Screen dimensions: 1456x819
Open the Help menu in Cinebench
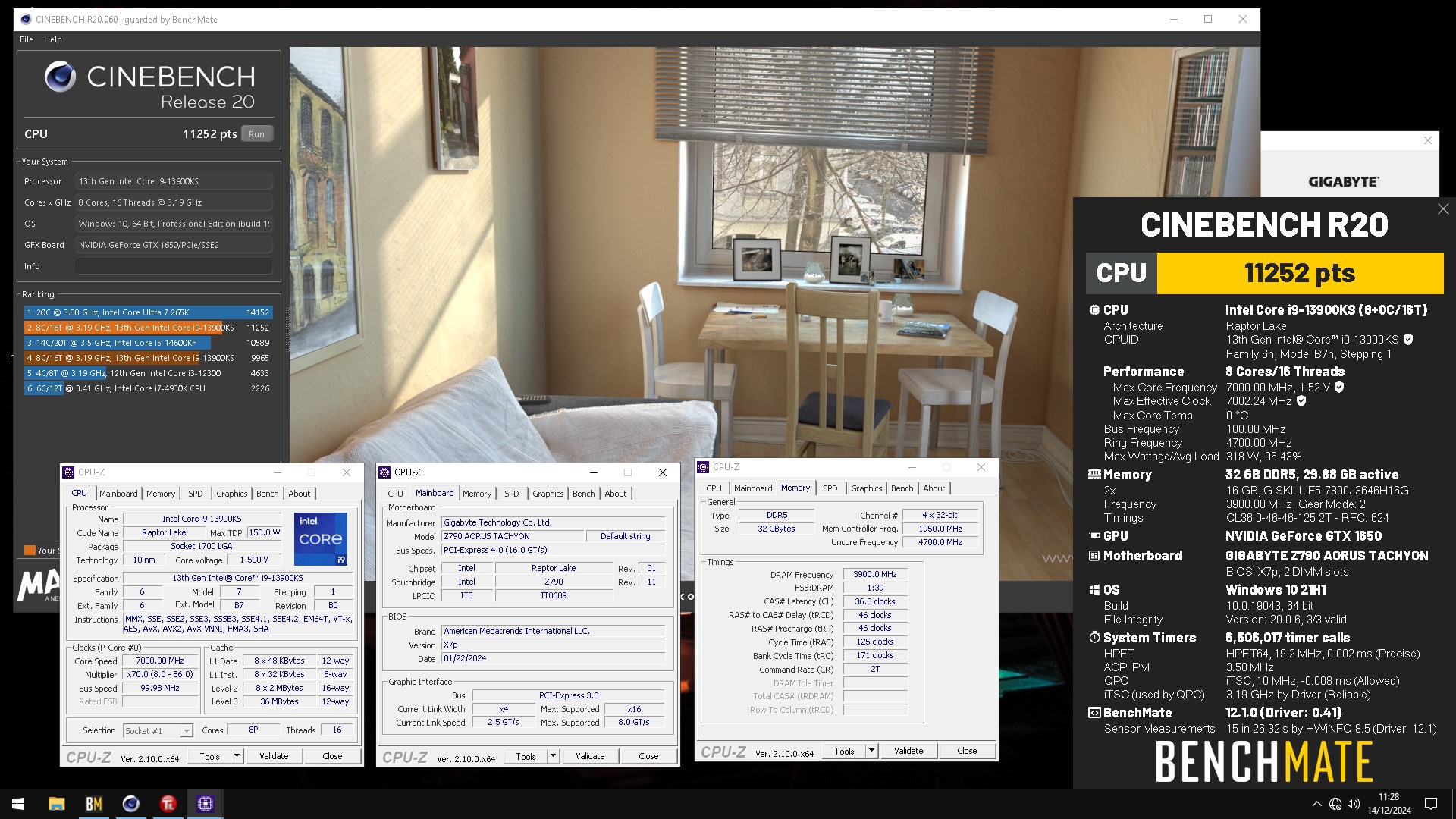[x=53, y=39]
